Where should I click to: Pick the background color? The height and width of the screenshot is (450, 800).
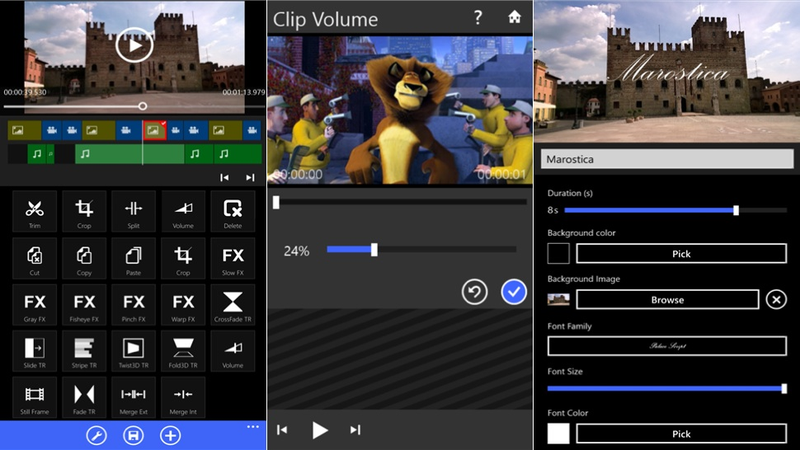(x=681, y=254)
